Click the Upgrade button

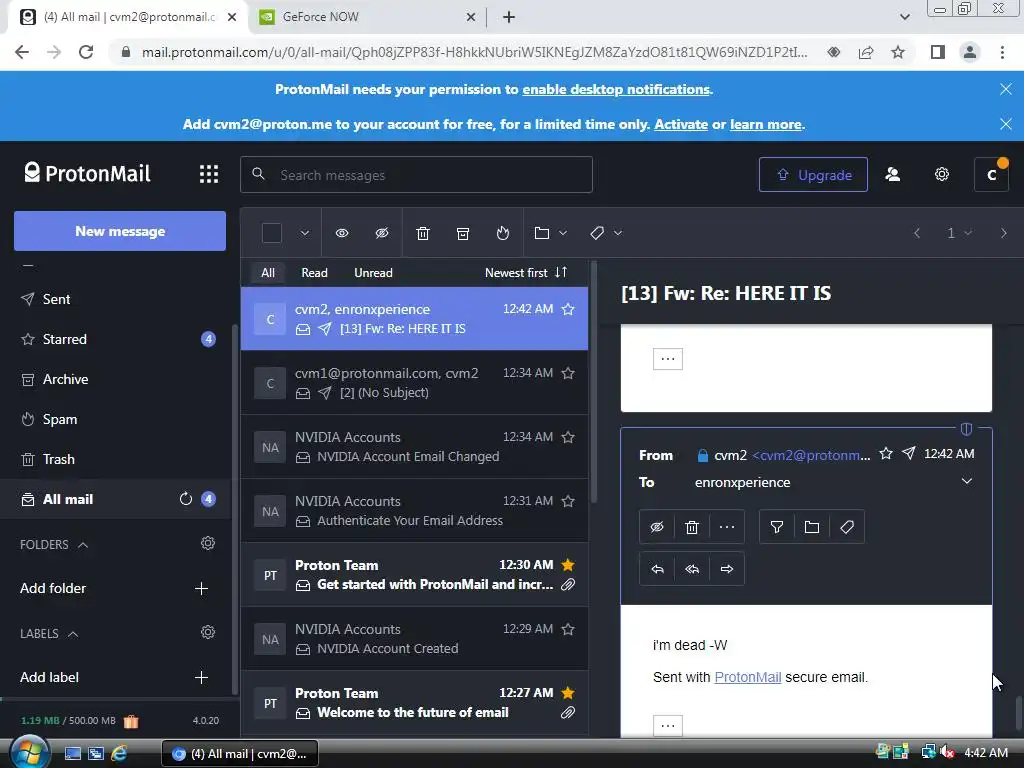tap(813, 174)
